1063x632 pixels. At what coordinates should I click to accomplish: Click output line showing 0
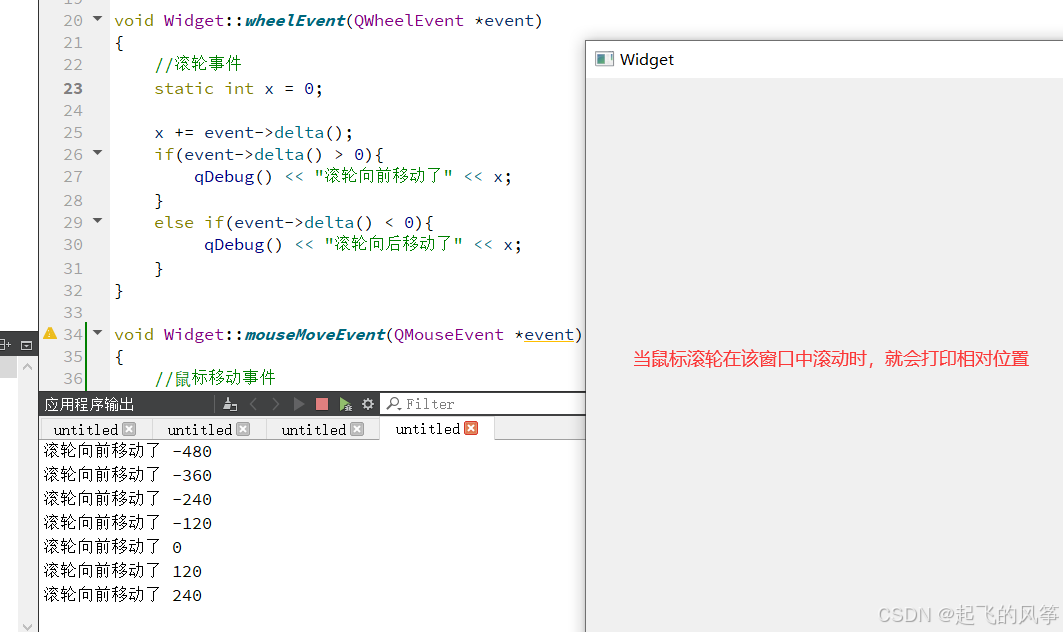pos(113,547)
